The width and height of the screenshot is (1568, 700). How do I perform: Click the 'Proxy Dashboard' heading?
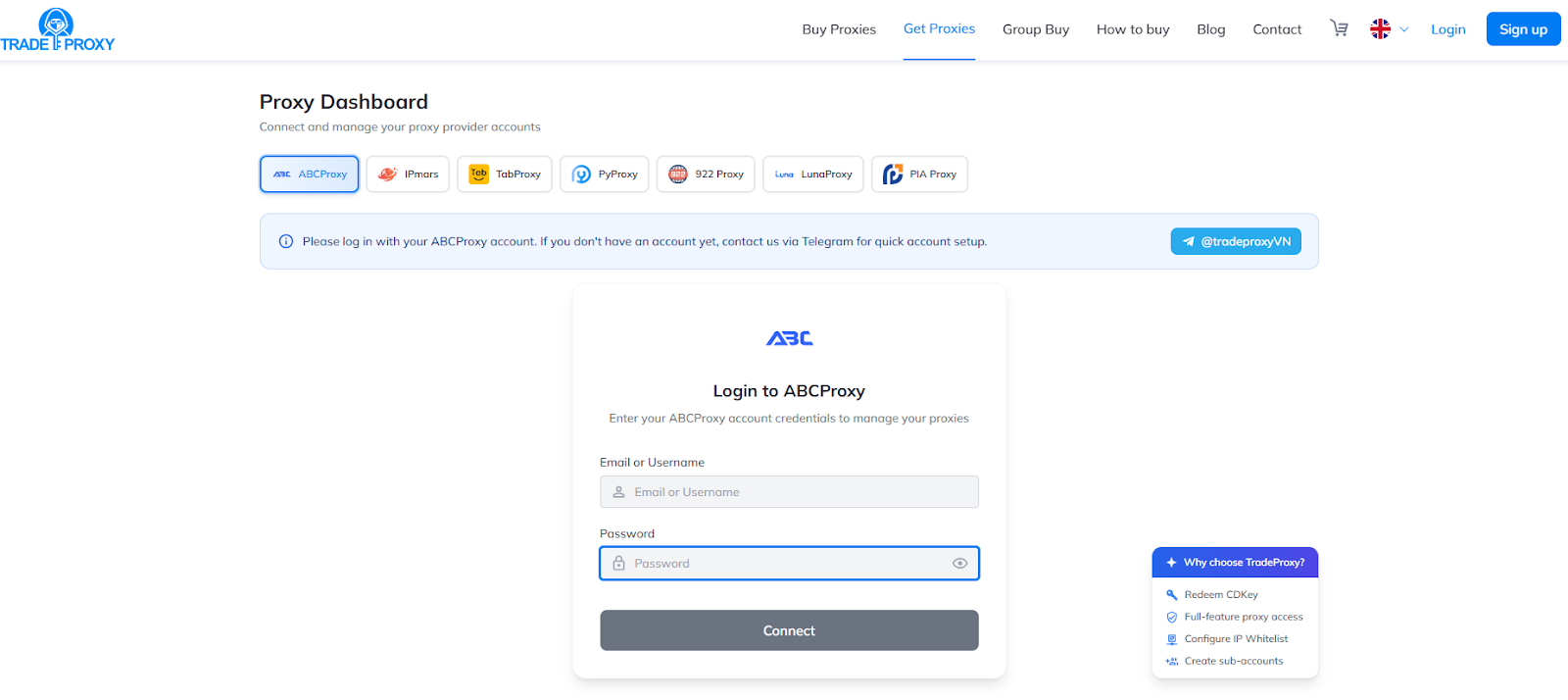click(x=344, y=102)
